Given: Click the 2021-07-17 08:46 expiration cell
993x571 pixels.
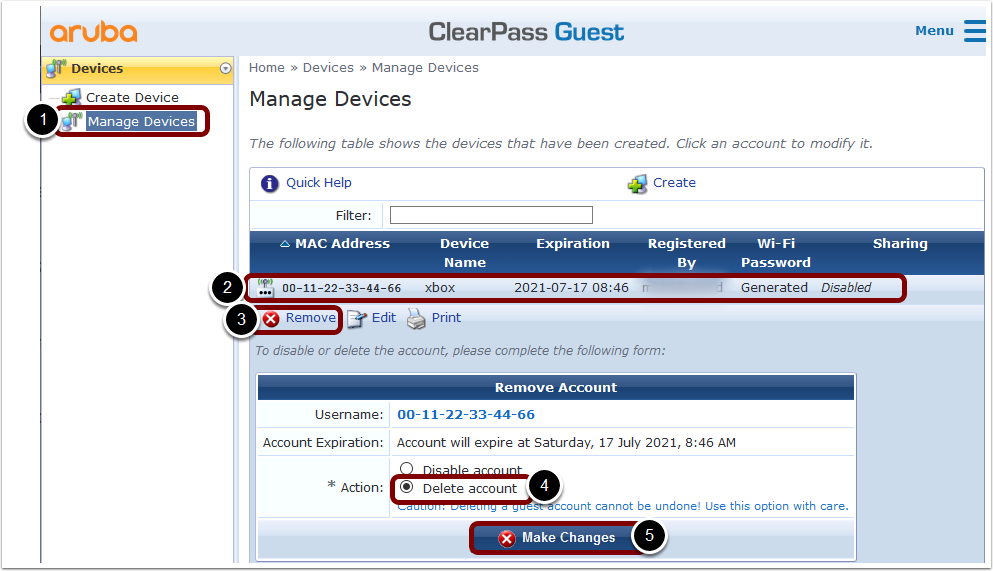Looking at the screenshot, I should click(x=571, y=287).
